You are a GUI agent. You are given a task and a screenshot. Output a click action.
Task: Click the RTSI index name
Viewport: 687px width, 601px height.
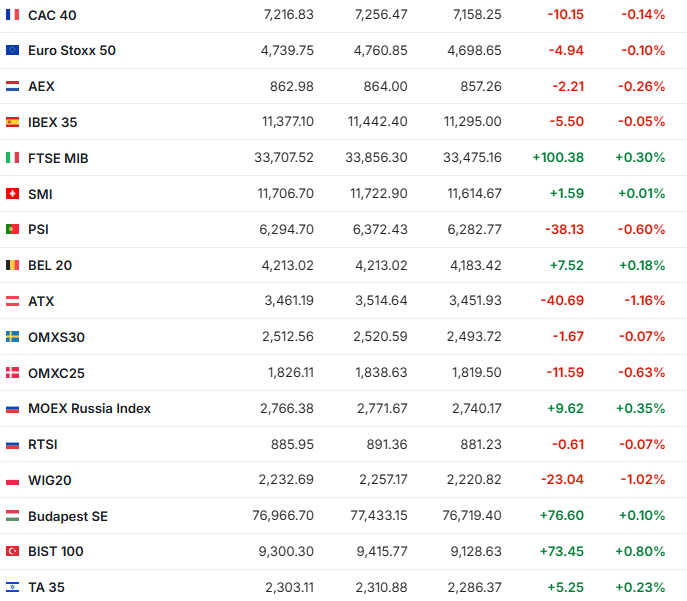click(x=44, y=444)
